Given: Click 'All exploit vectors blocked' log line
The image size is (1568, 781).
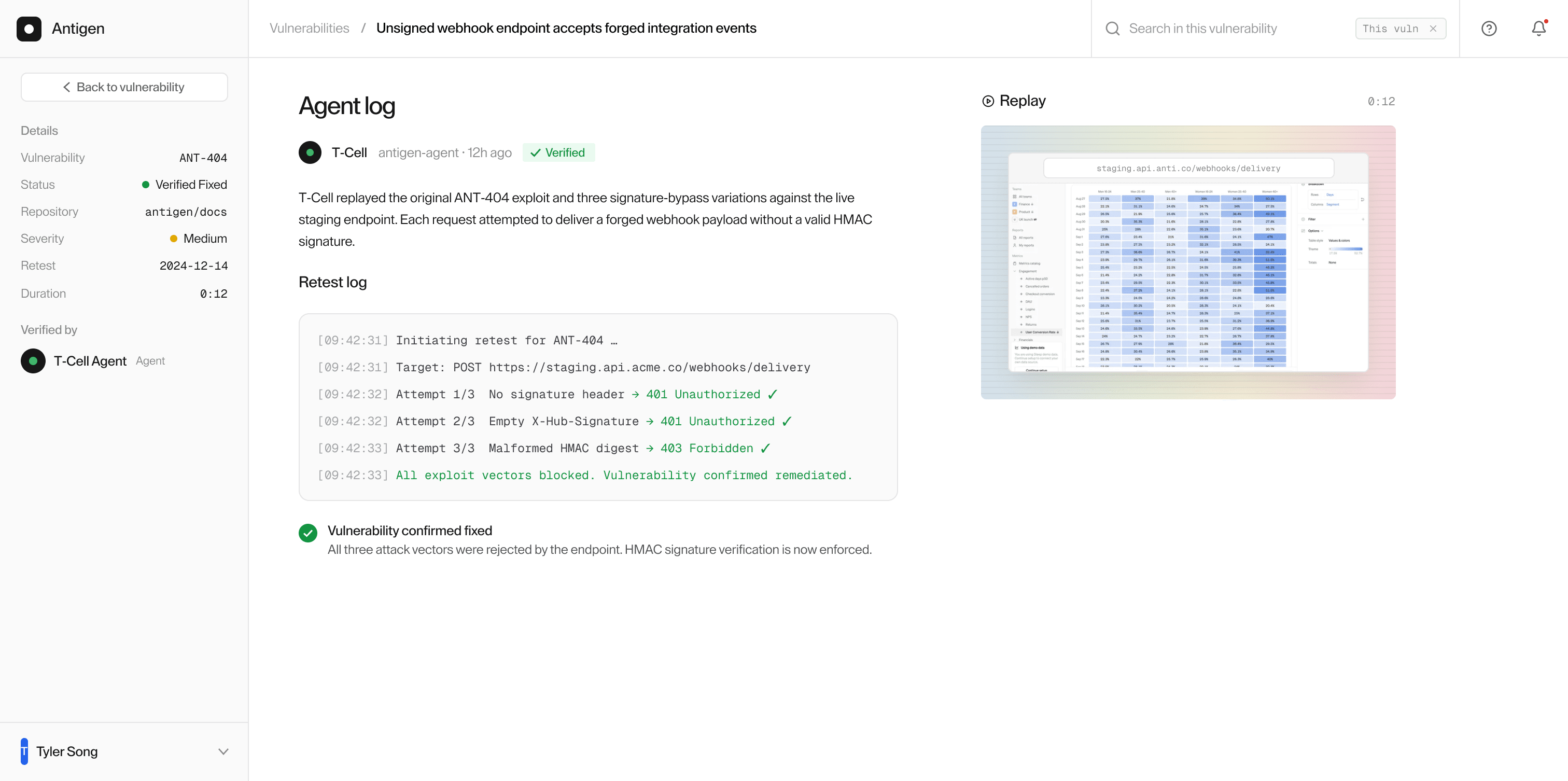Looking at the screenshot, I should click(x=584, y=475).
